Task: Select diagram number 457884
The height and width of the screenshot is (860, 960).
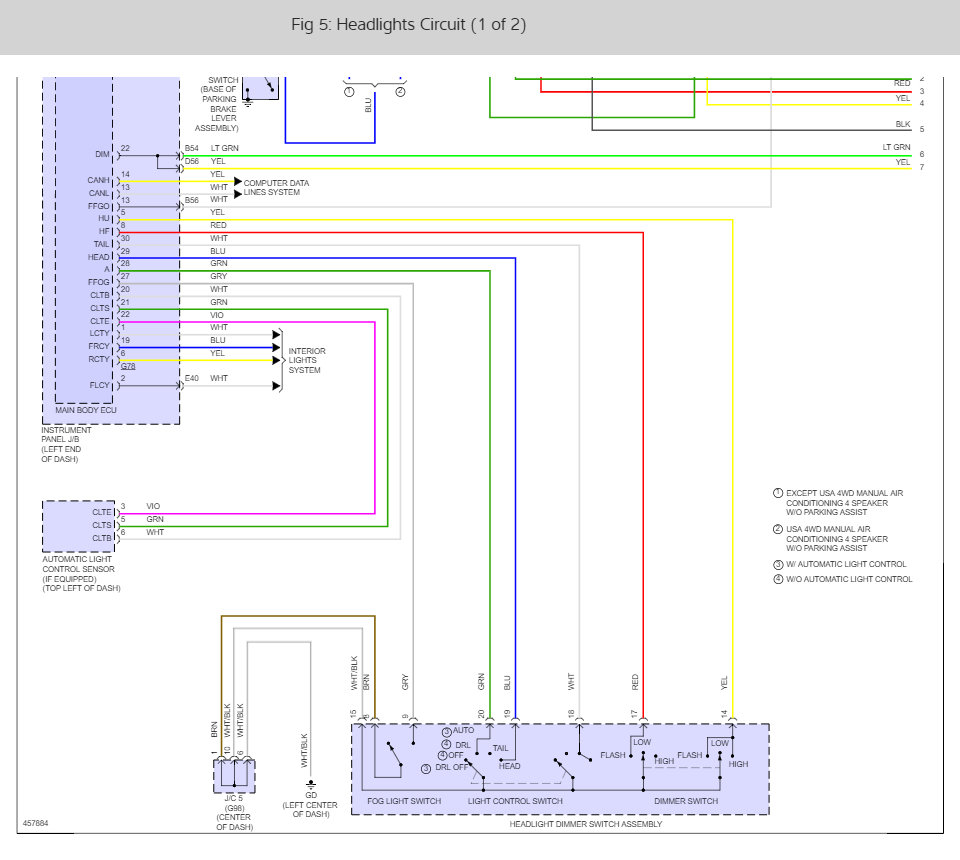Action: [36, 823]
